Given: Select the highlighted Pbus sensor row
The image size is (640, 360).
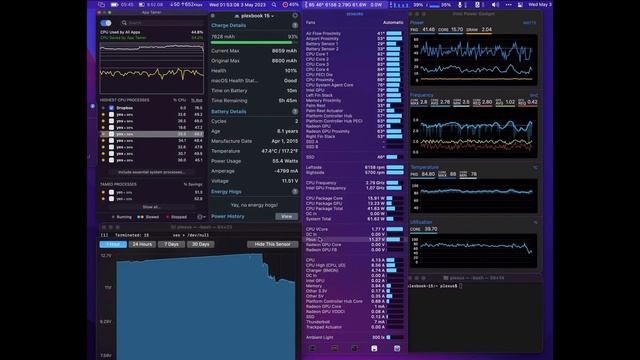Looking at the screenshot, I should click(354, 240).
